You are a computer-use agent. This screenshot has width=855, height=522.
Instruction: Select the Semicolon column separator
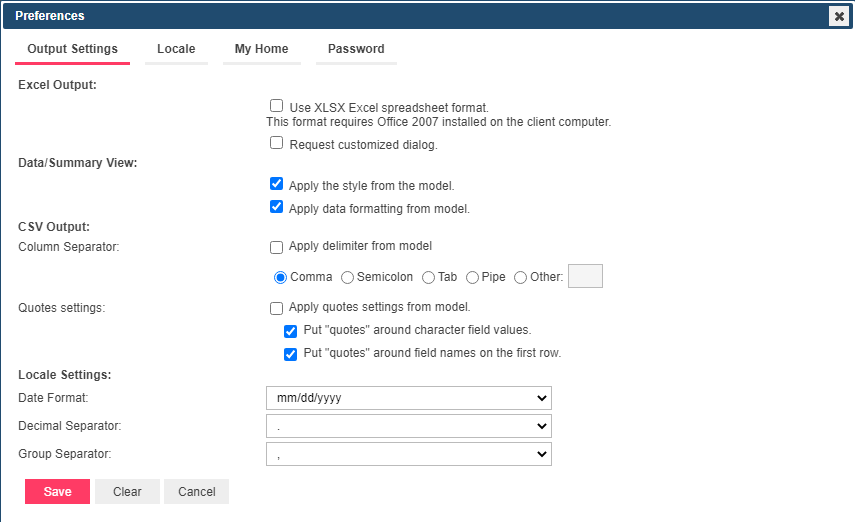348,278
